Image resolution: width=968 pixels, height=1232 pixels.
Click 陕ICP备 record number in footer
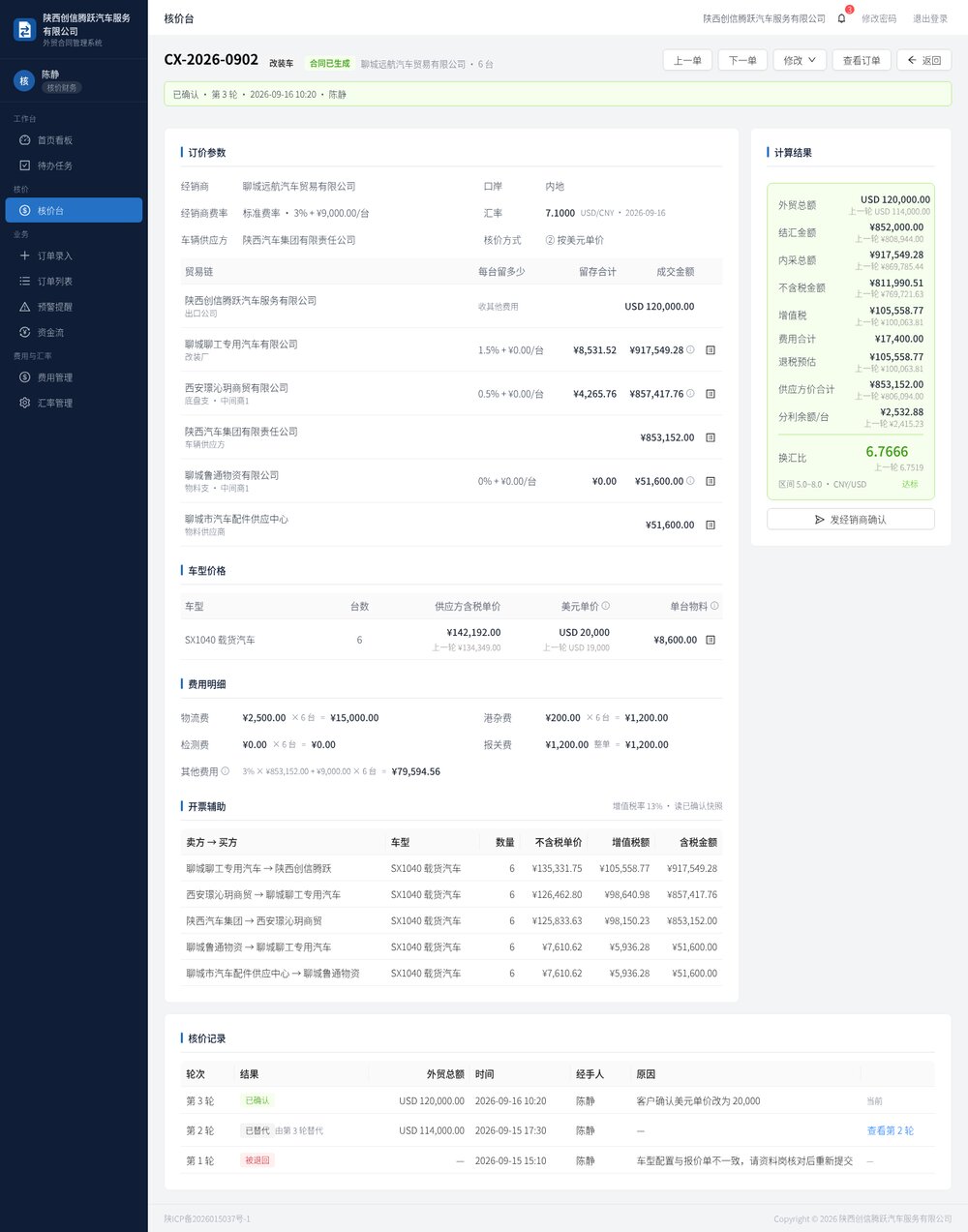point(207,1218)
